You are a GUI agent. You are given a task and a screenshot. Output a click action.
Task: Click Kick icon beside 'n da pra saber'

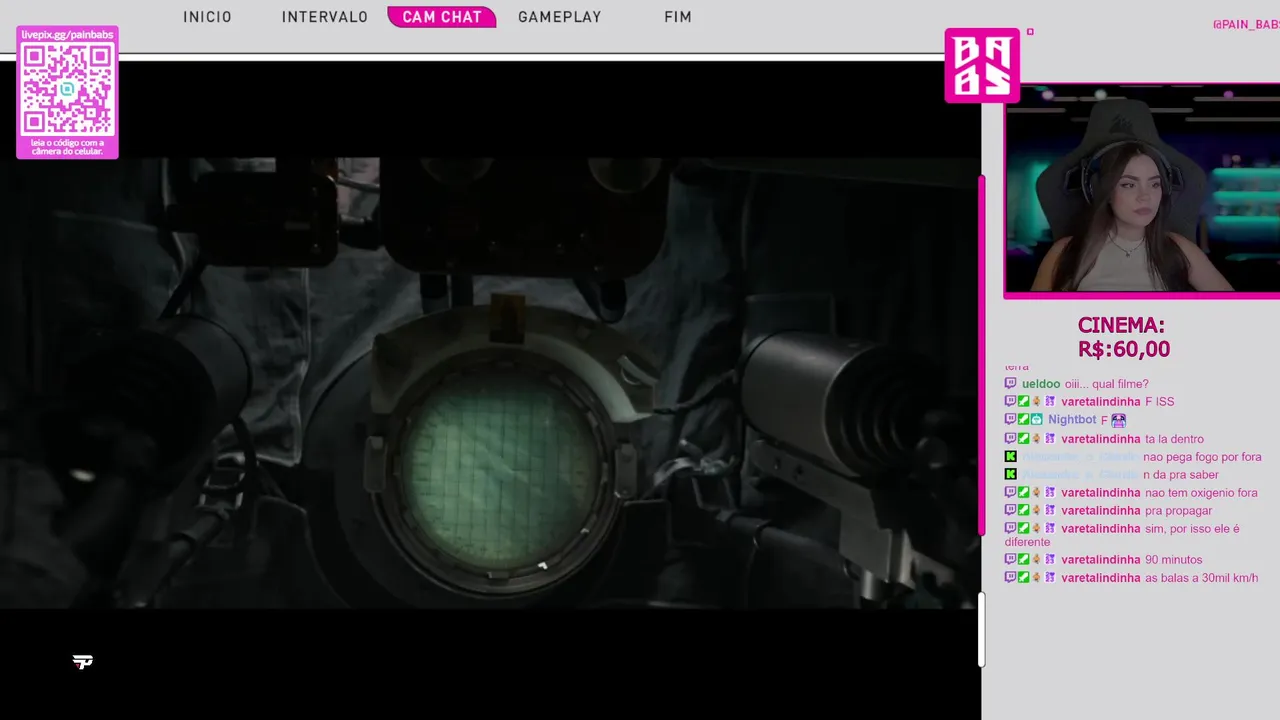[x=1010, y=475]
